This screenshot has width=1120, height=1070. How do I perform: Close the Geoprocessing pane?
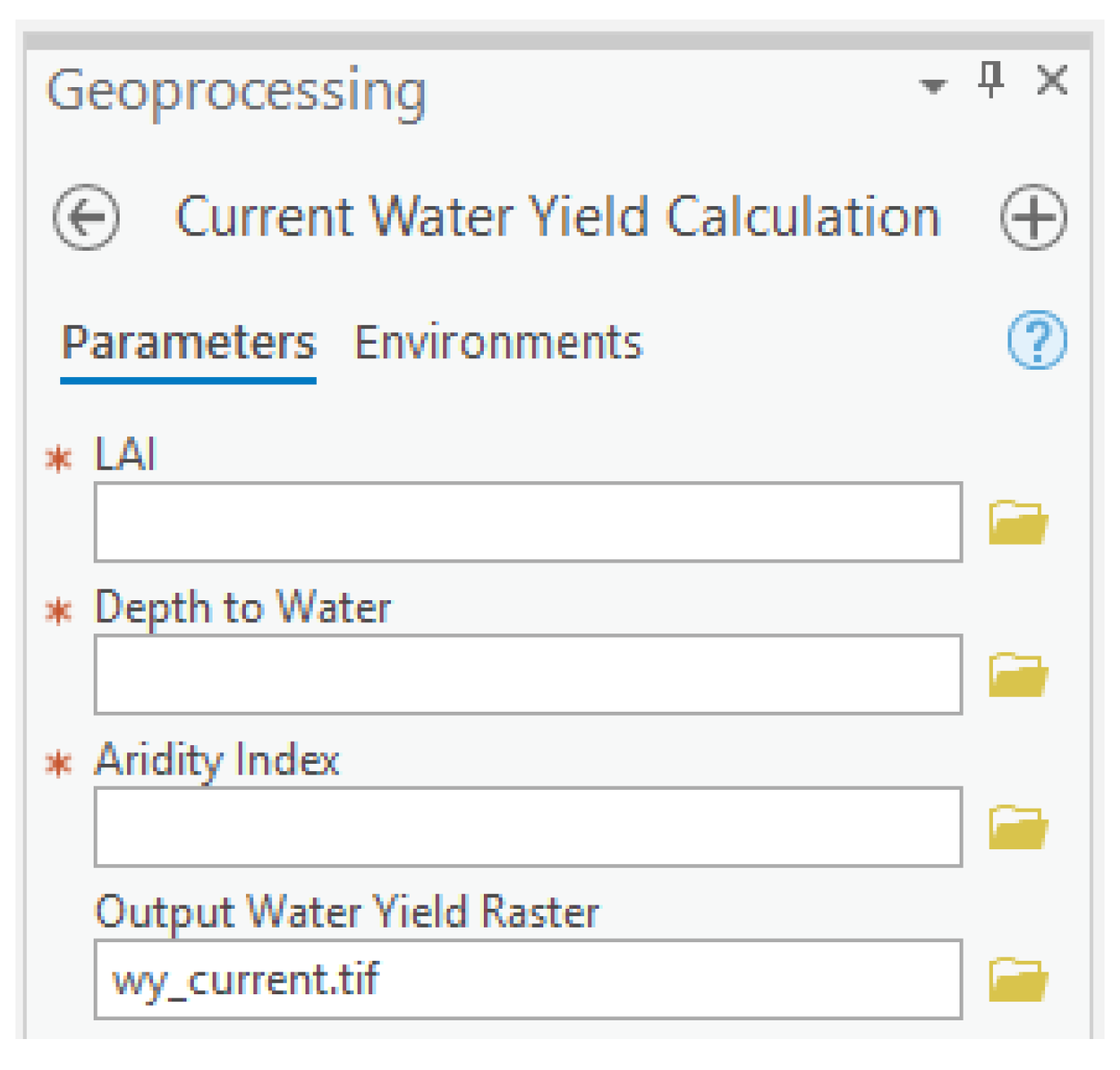tap(1052, 81)
